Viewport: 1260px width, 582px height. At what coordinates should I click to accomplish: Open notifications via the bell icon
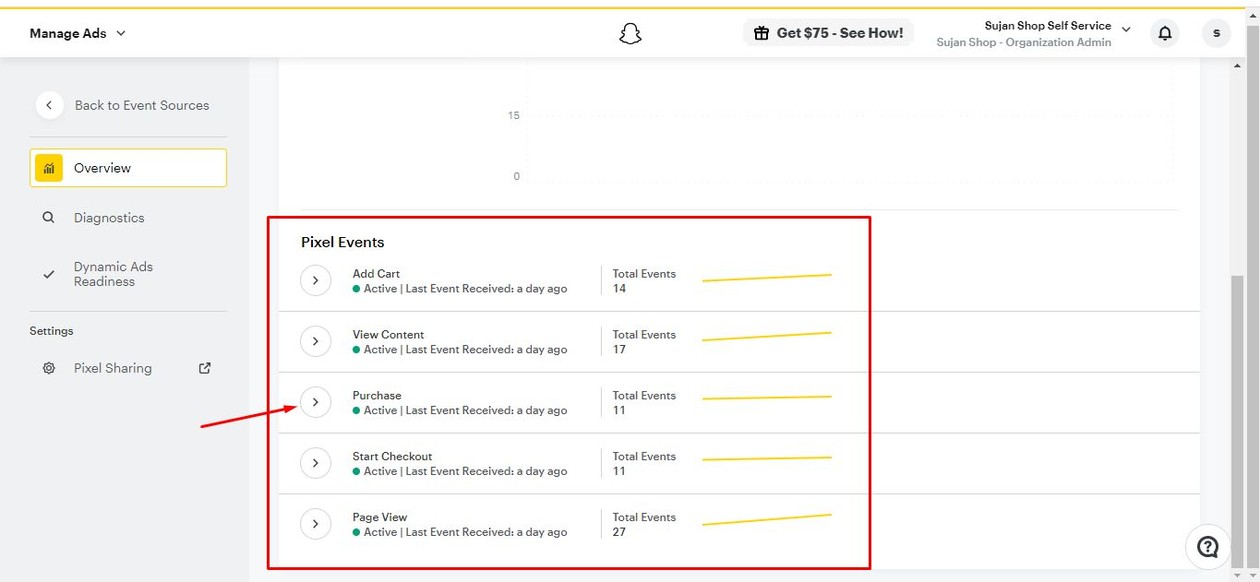[1164, 32]
